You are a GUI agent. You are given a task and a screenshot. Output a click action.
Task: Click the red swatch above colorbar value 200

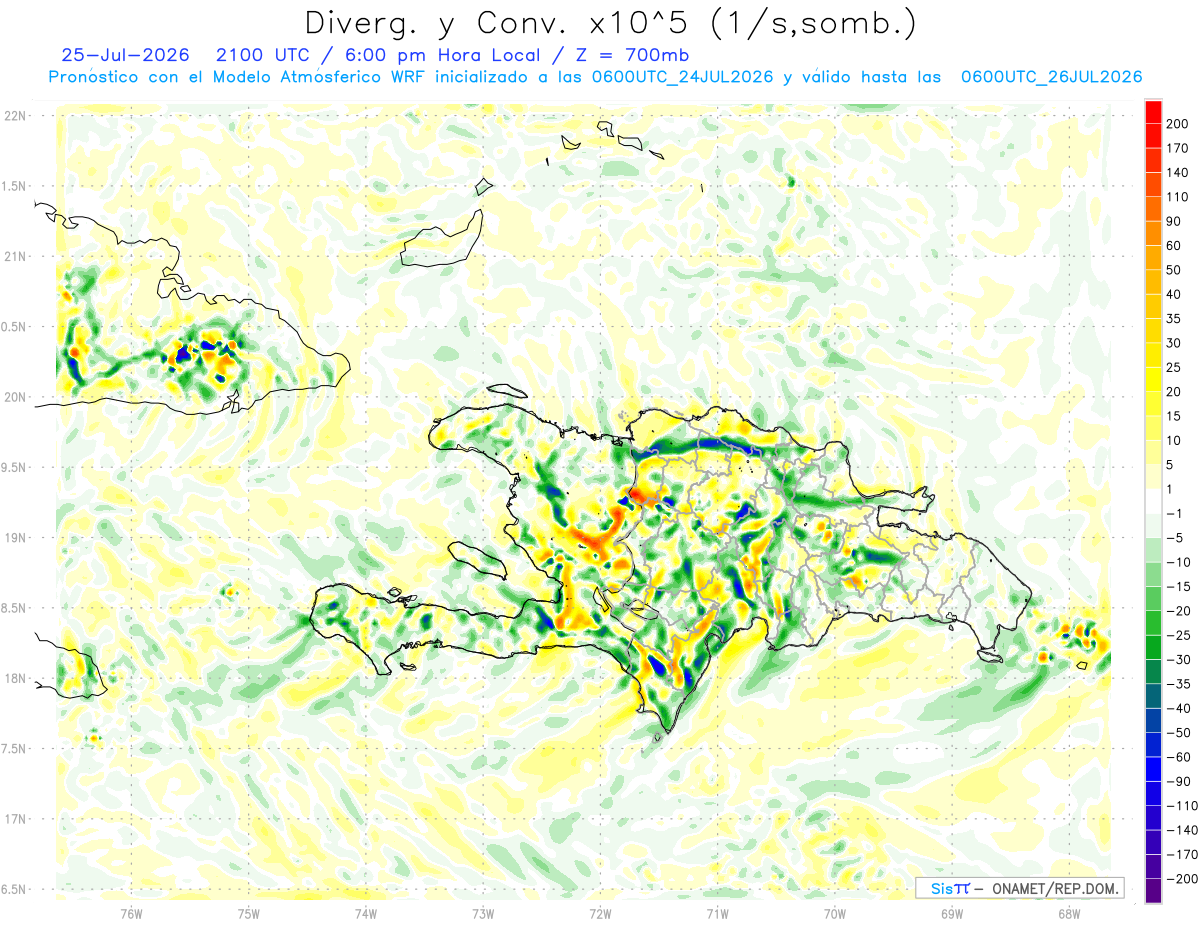click(x=1153, y=111)
